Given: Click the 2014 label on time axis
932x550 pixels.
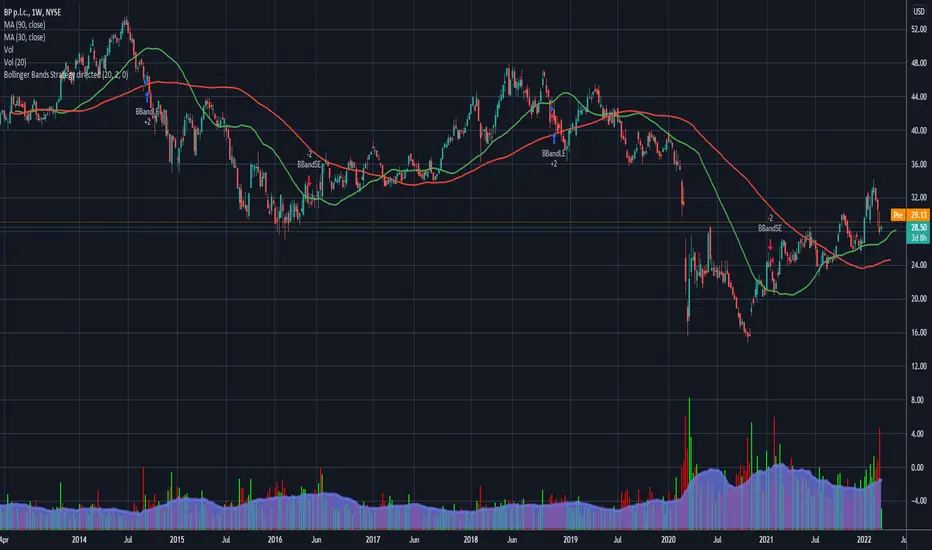Looking at the screenshot, I should (79, 540).
